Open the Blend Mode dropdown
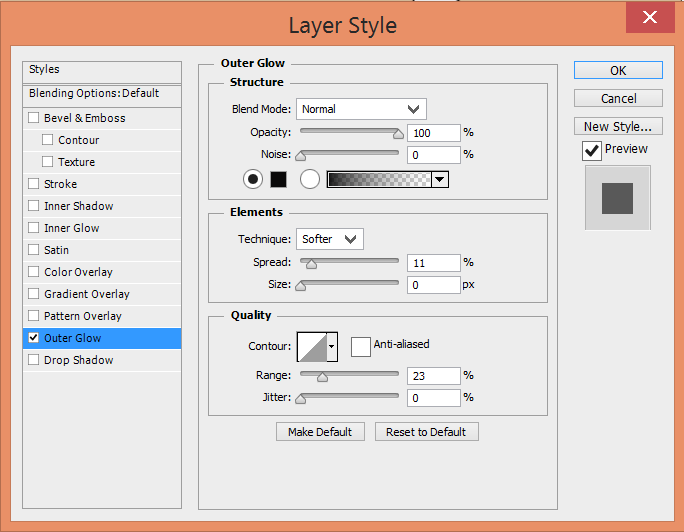Viewport: 684px width, 532px height. (361, 109)
